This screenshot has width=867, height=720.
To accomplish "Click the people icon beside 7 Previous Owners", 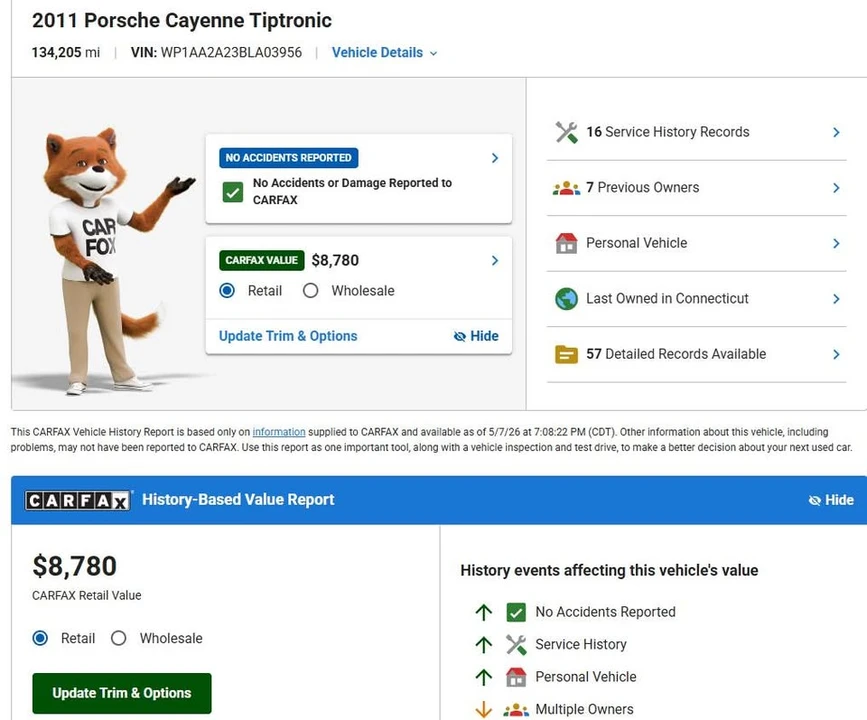I will 566,188.
